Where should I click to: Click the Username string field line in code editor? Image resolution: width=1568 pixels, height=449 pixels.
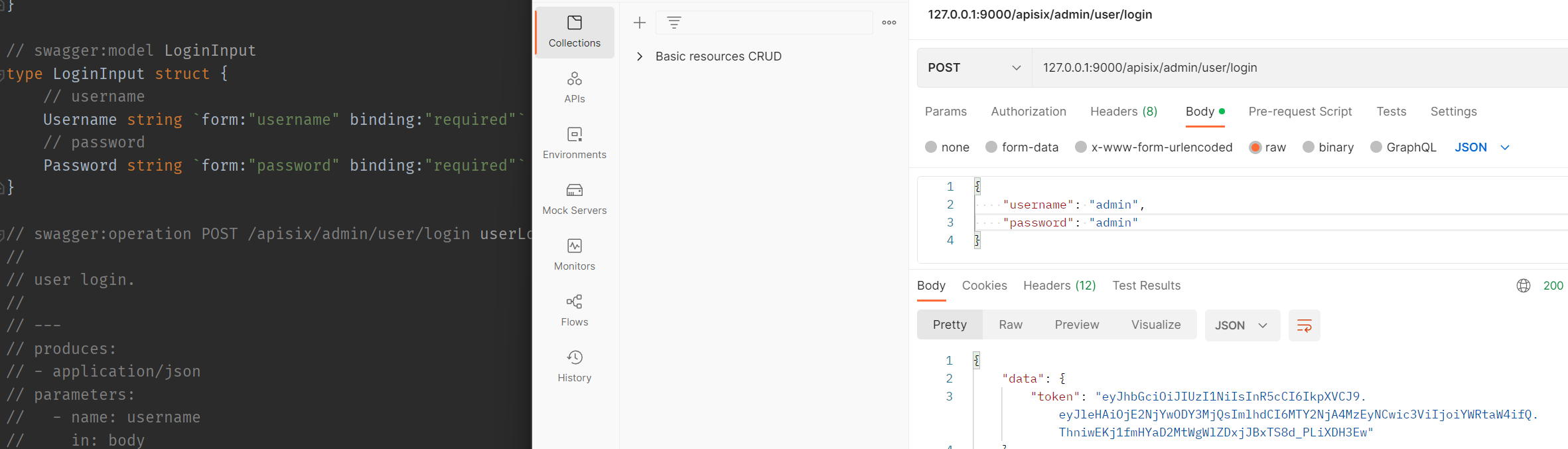284,120
